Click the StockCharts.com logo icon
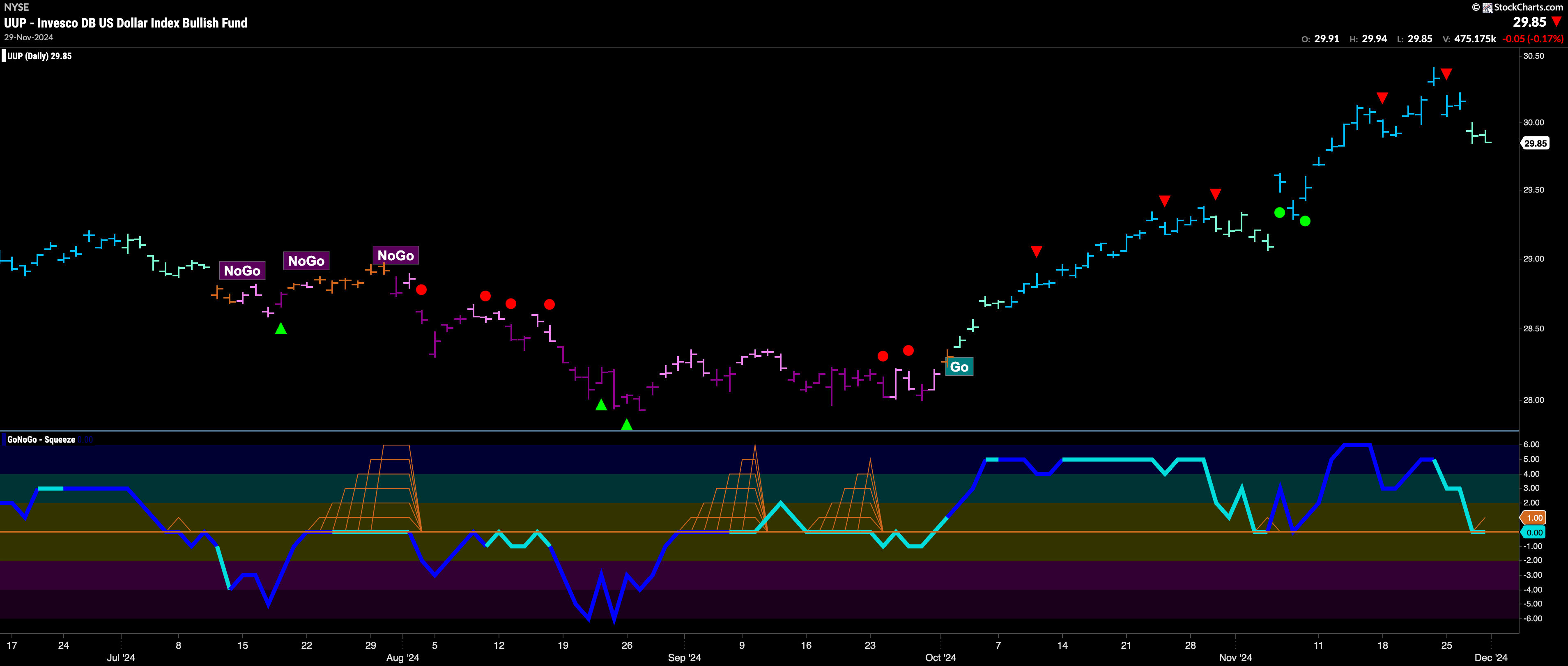1568x666 pixels. coord(1487,7)
